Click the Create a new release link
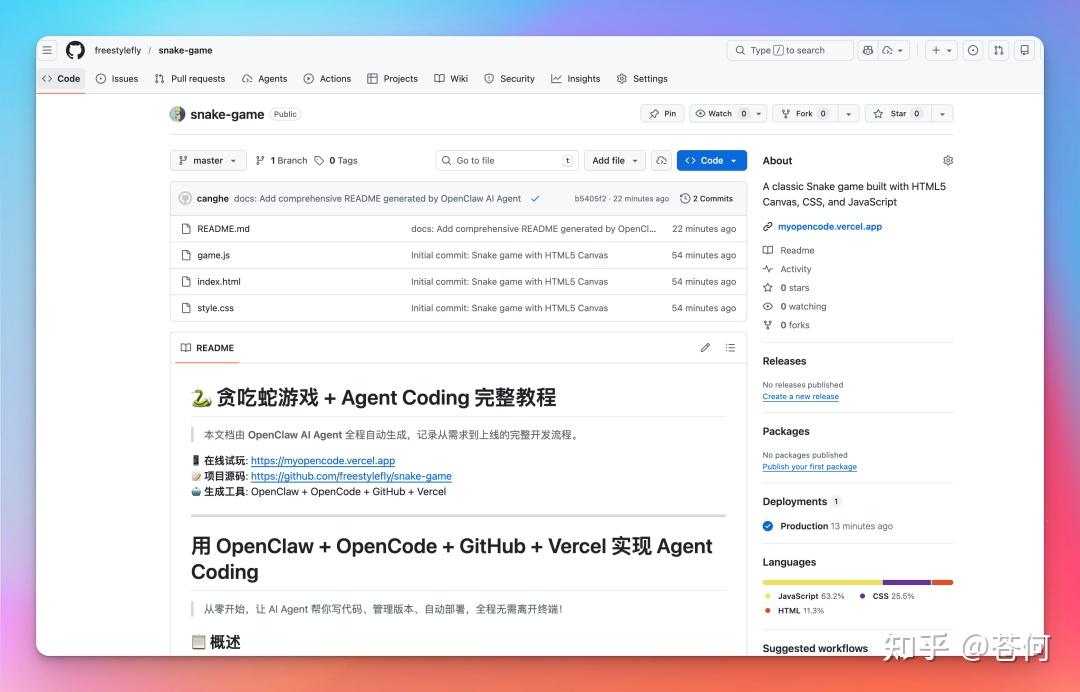Viewport: 1080px width, 692px height. click(800, 396)
